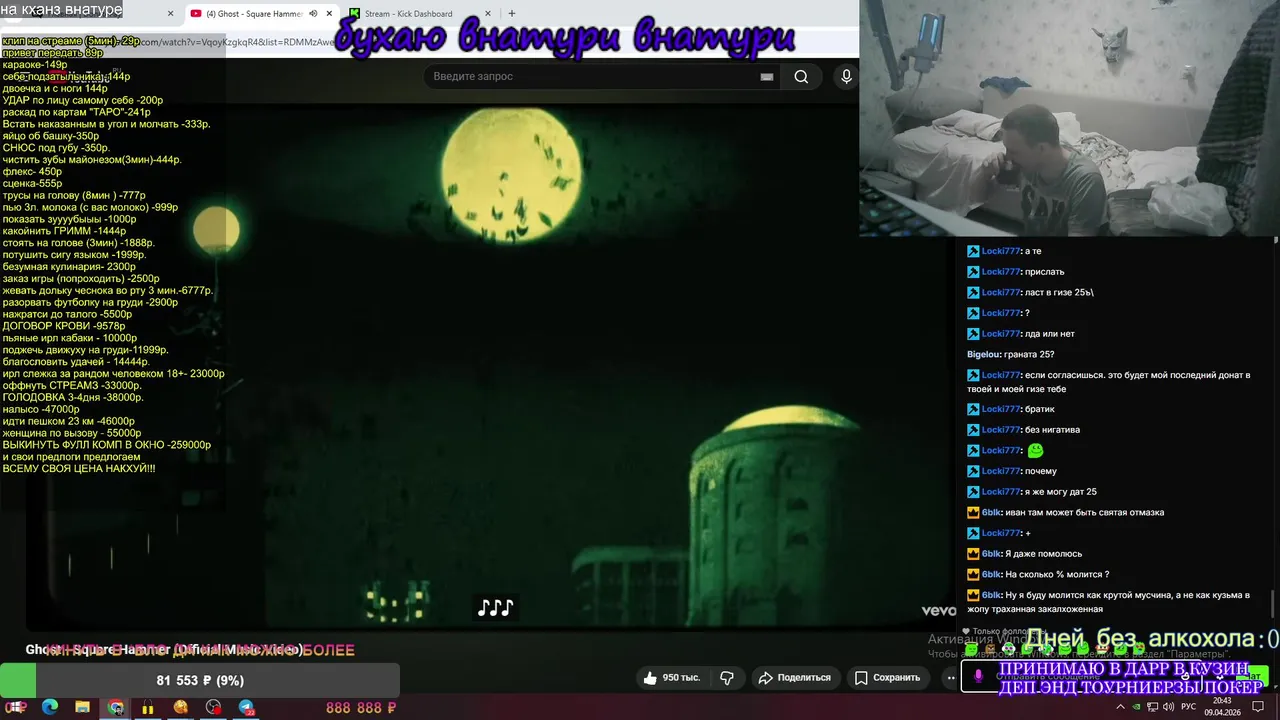Click the list line 'караоке-149р'
The width and height of the screenshot is (1280, 720).
pyautogui.click(x=35, y=64)
